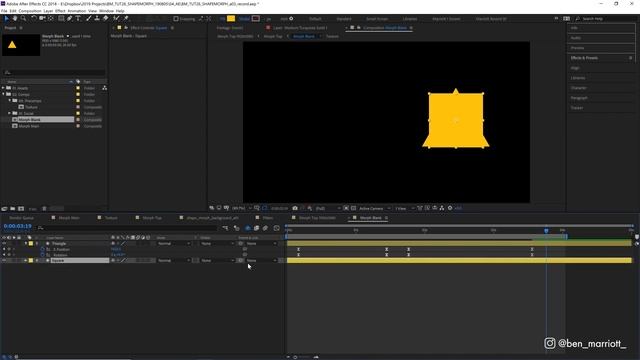Expand the Square layer twirl arrow

point(26,260)
